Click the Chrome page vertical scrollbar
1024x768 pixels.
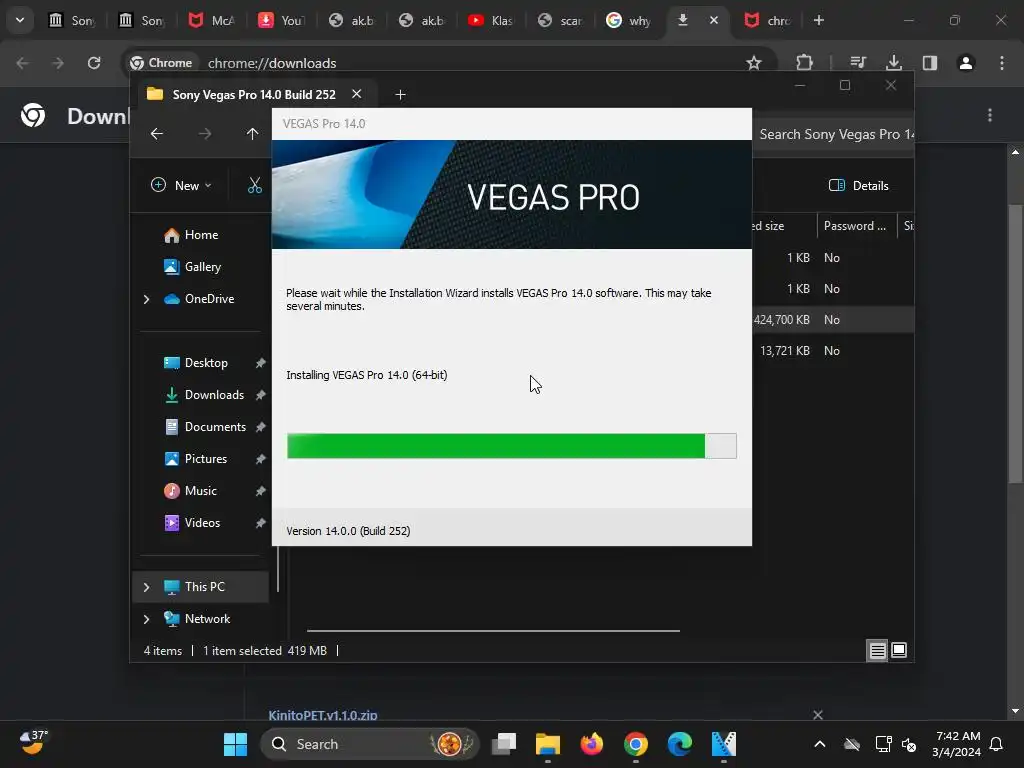coord(1015,344)
